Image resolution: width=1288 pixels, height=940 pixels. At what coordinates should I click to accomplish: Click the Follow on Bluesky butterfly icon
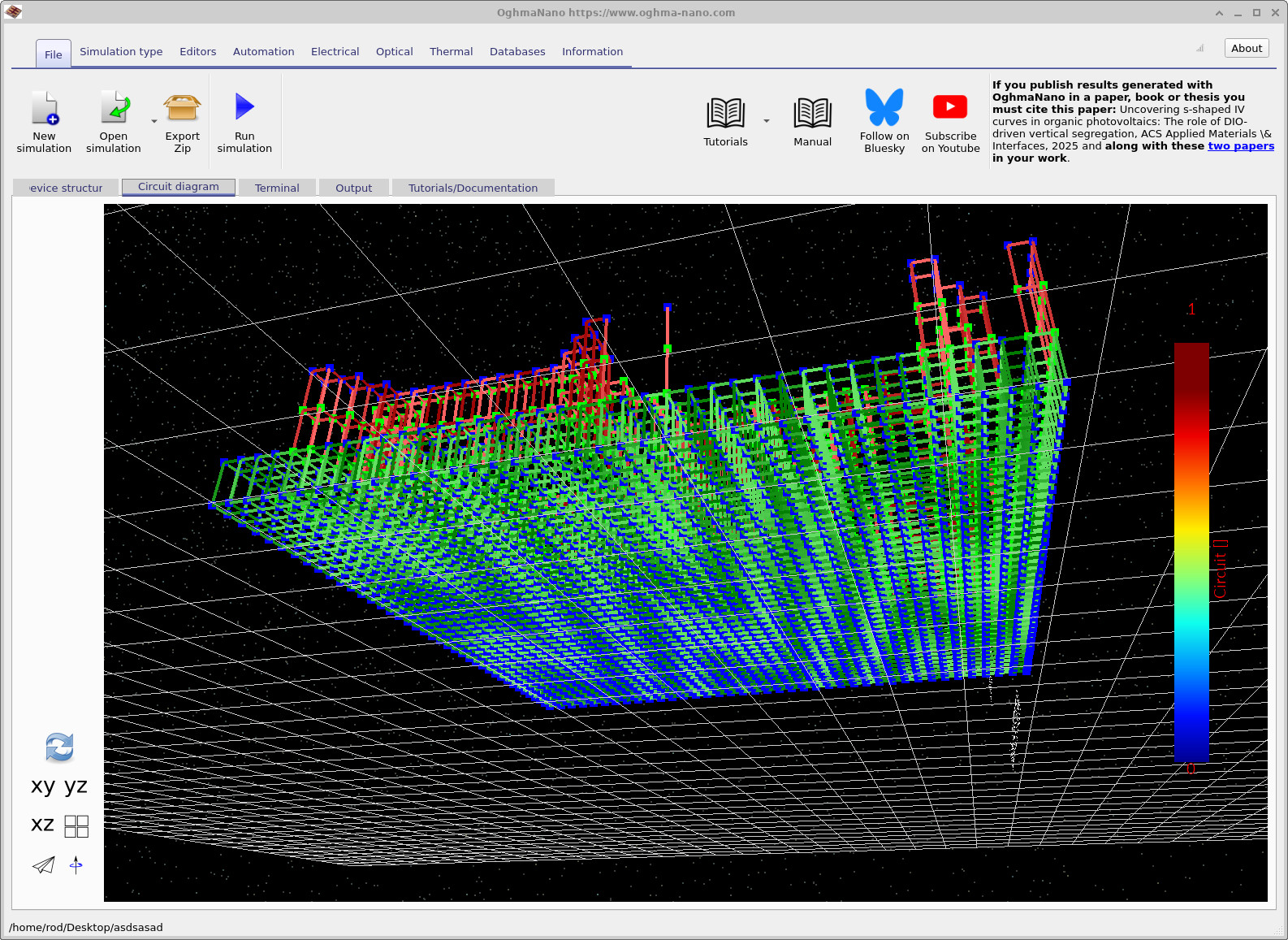pyautogui.click(x=884, y=107)
